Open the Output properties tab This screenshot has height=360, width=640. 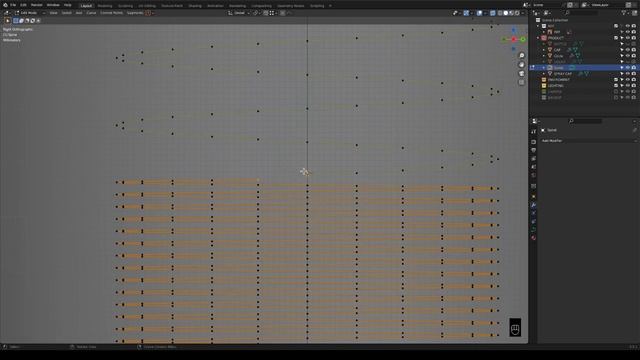(533, 150)
